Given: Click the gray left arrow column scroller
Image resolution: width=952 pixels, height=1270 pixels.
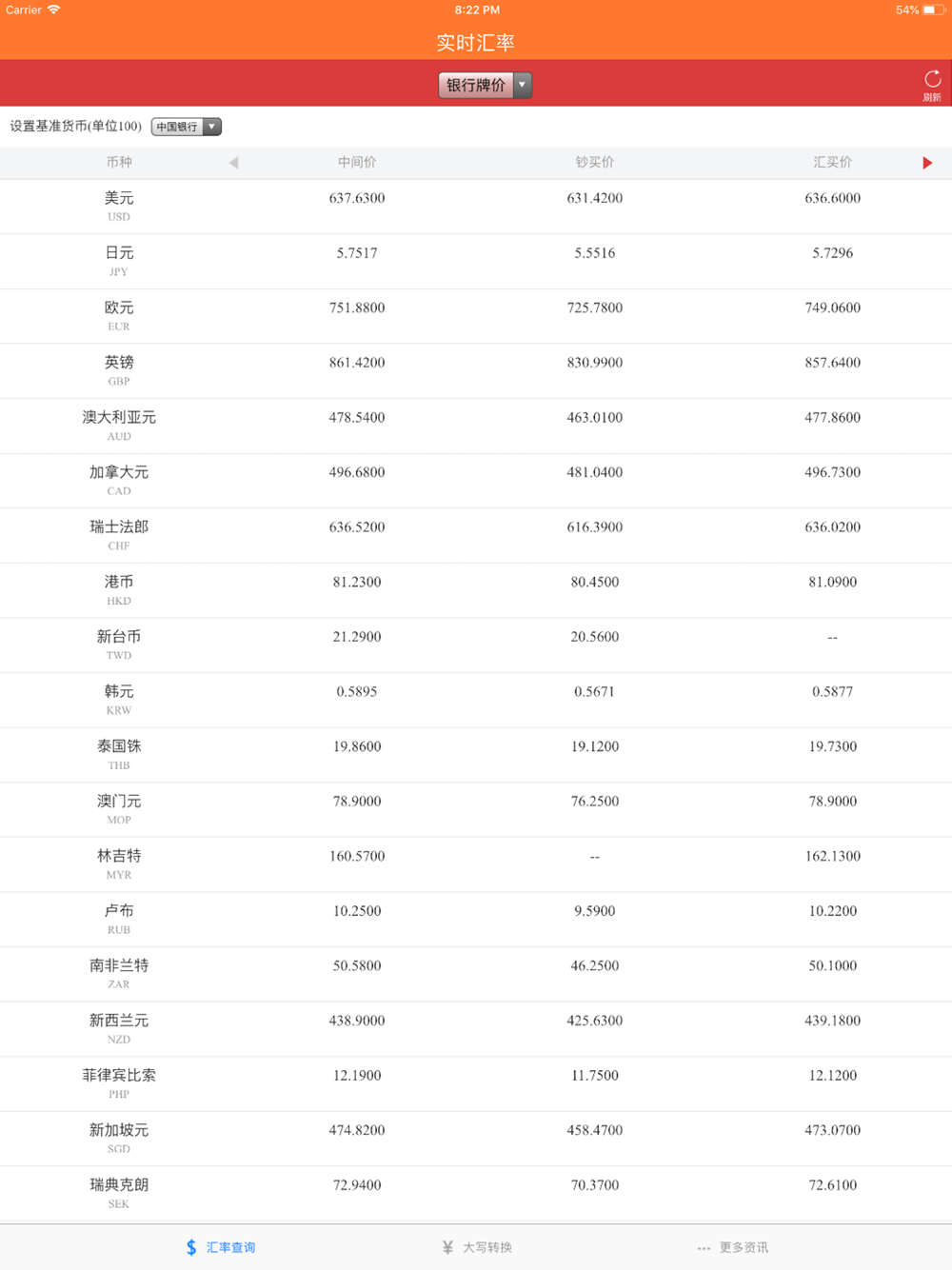Looking at the screenshot, I should click(233, 163).
